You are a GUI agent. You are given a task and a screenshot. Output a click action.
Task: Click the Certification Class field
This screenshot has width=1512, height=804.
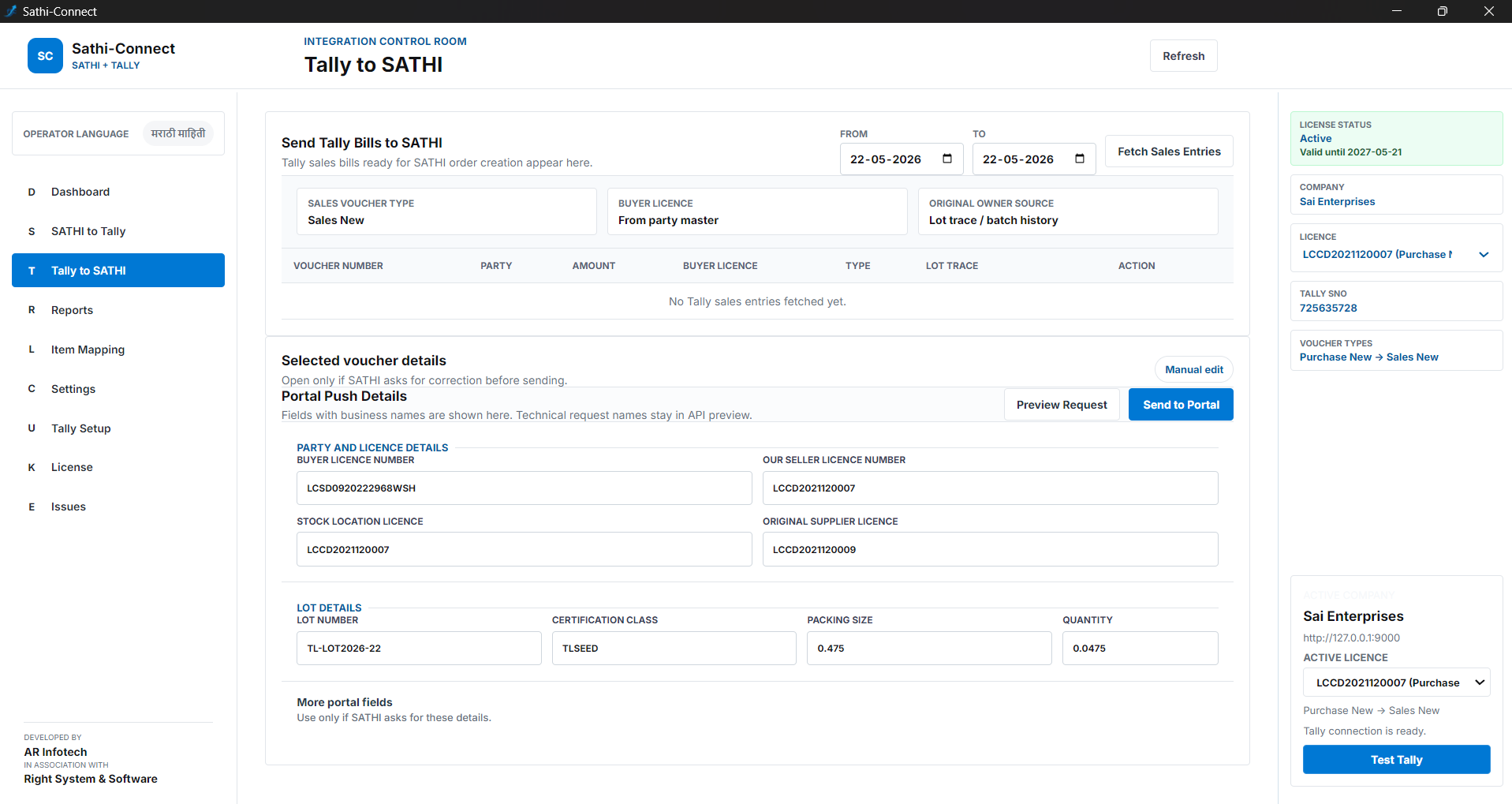tap(674, 649)
